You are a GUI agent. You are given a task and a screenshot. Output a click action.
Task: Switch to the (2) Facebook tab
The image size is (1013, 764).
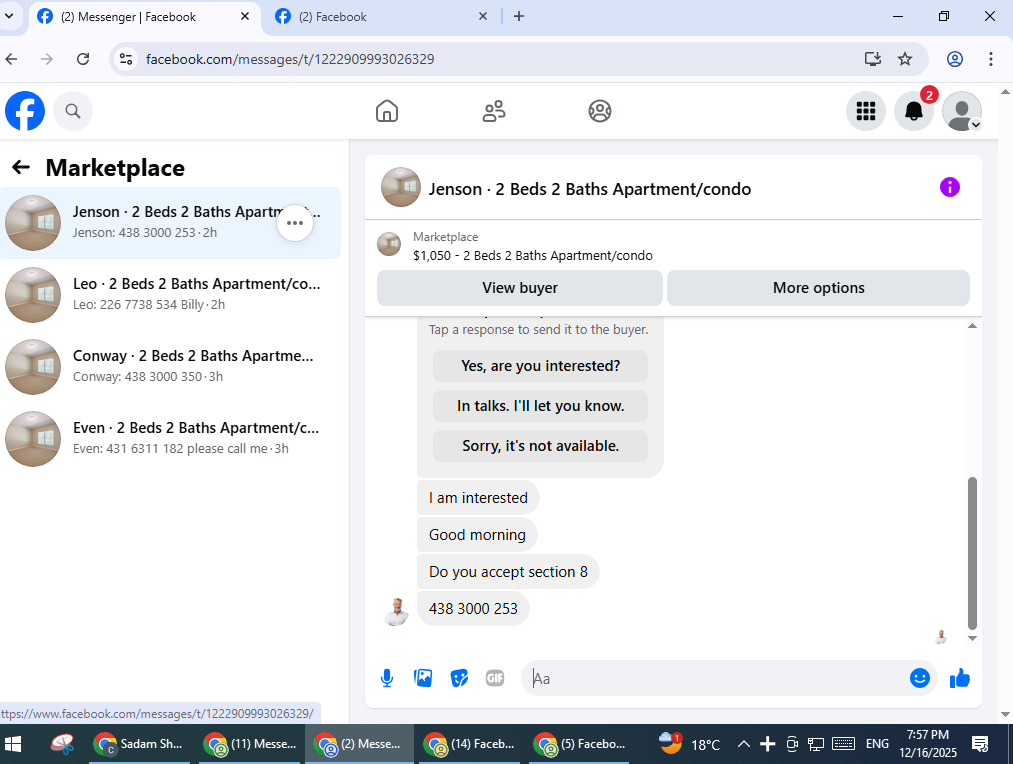click(x=333, y=17)
